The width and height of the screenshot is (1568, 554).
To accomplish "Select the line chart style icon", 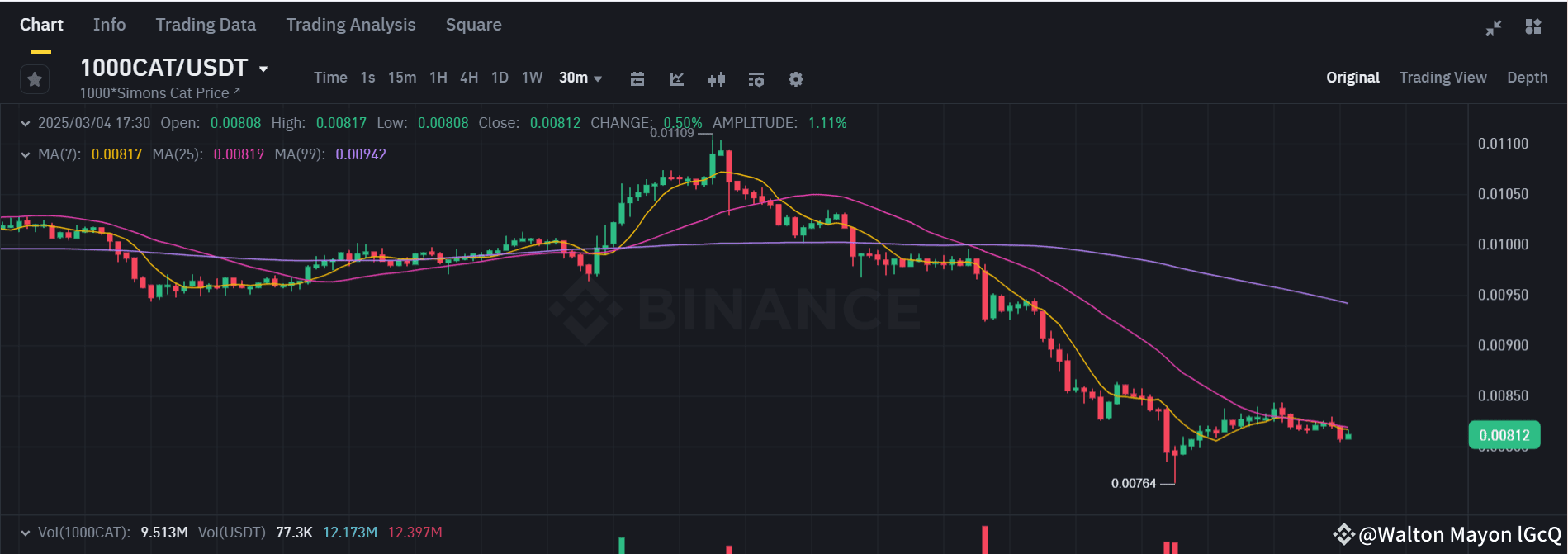I will pyautogui.click(x=677, y=78).
